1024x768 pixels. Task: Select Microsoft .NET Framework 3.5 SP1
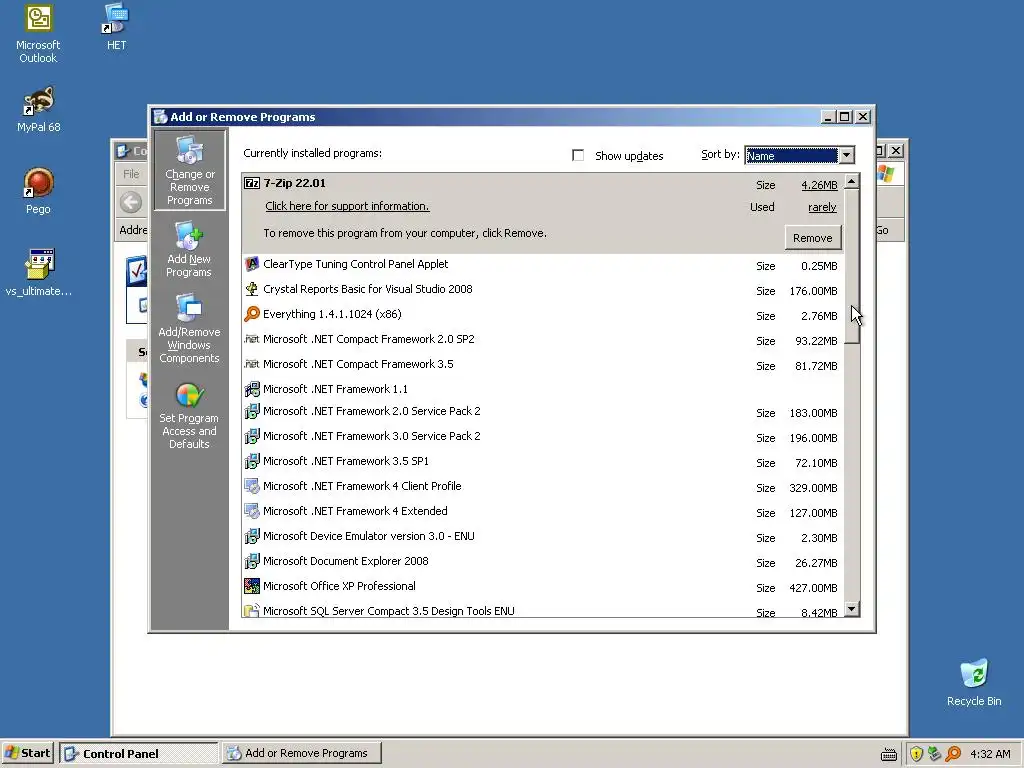542,462
